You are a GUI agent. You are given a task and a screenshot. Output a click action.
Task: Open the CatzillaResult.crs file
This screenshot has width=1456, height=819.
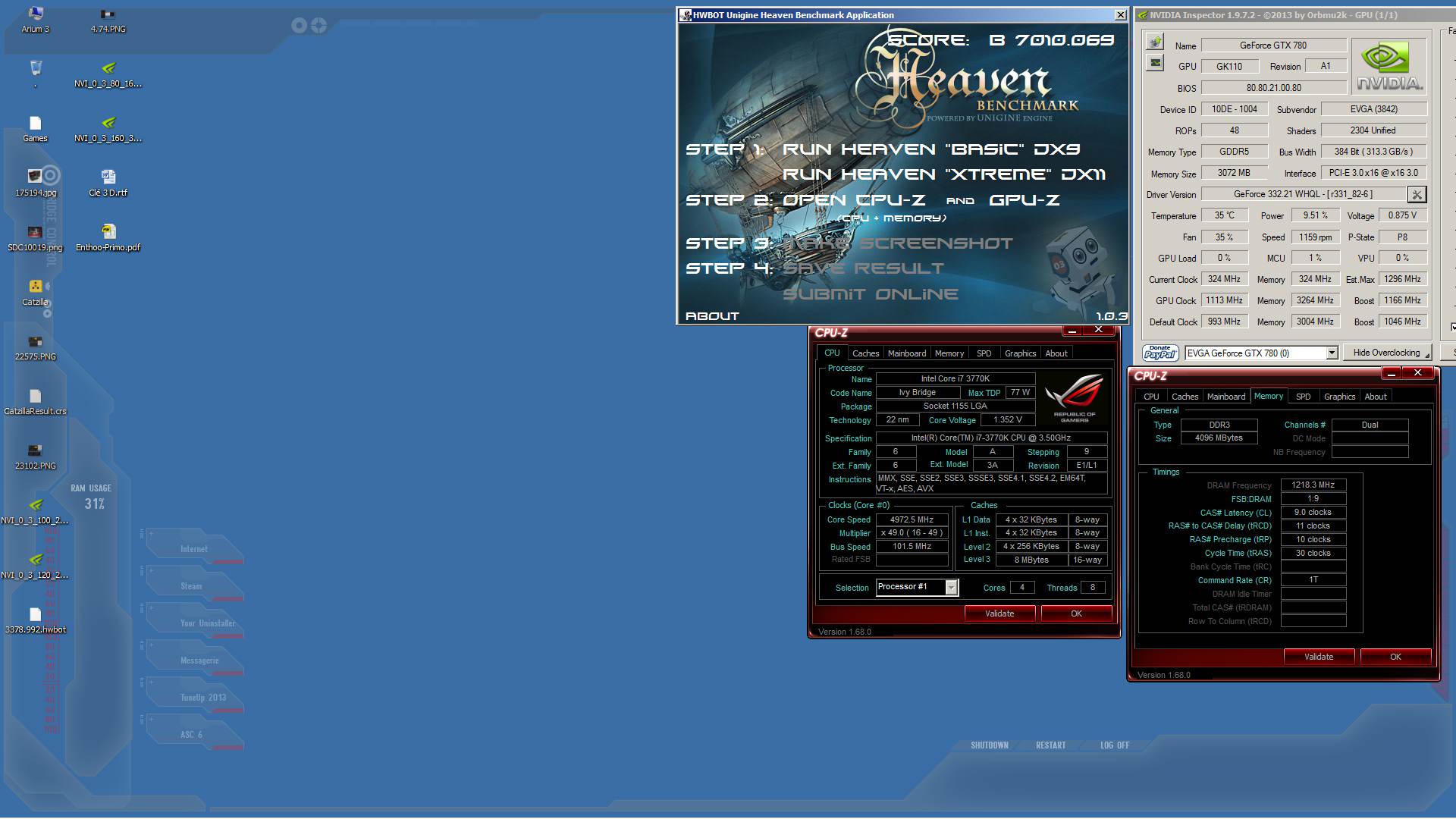coord(35,403)
